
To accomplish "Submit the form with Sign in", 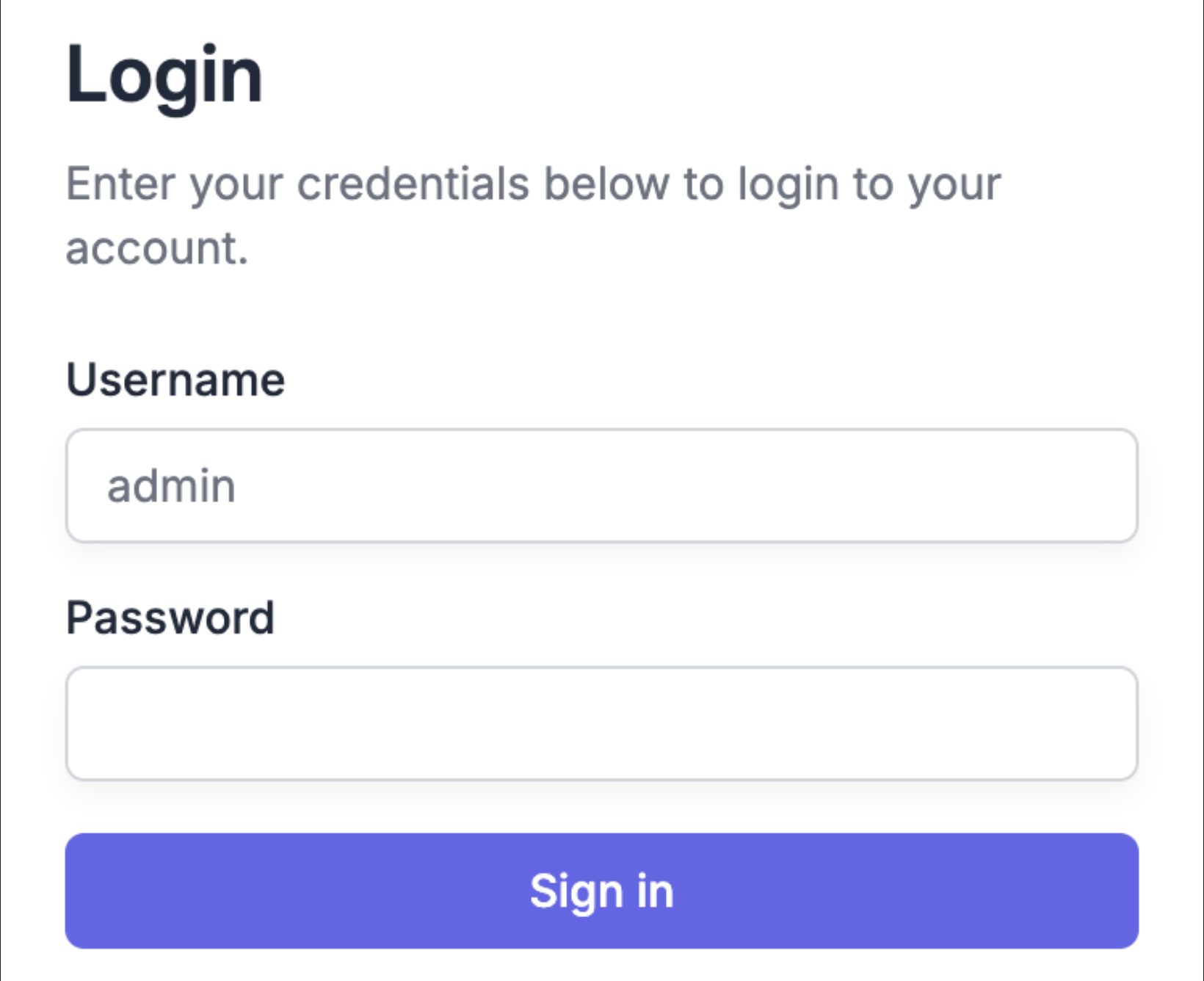I will click(602, 891).
